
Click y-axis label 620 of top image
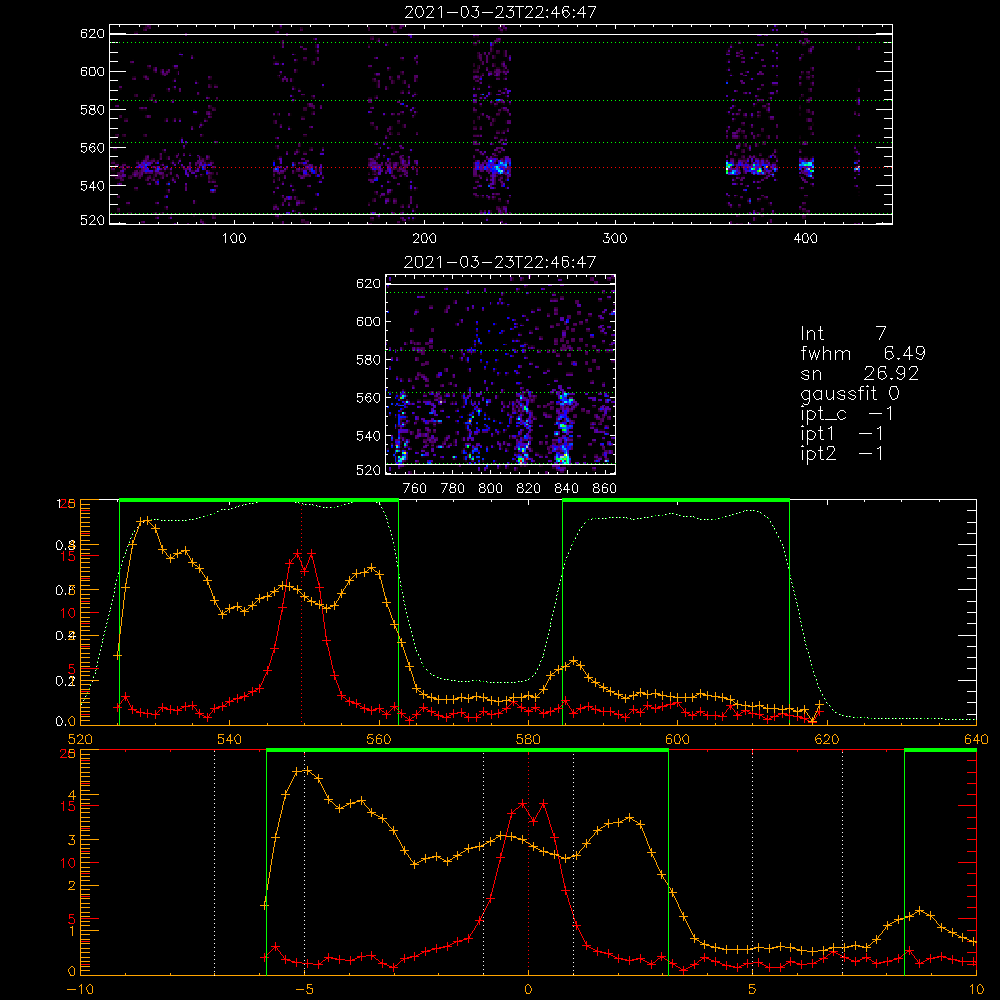coord(92,34)
